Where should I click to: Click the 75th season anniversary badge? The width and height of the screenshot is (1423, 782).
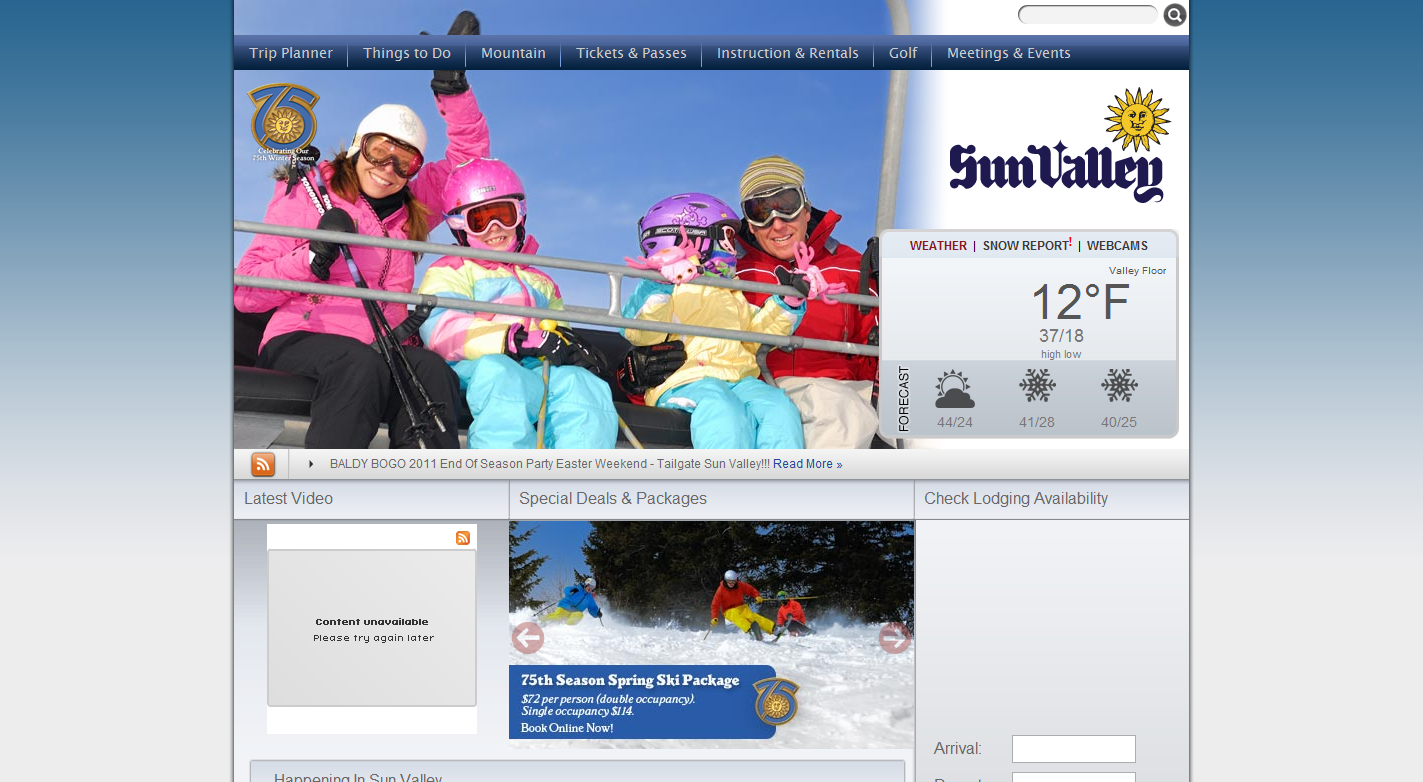[283, 122]
